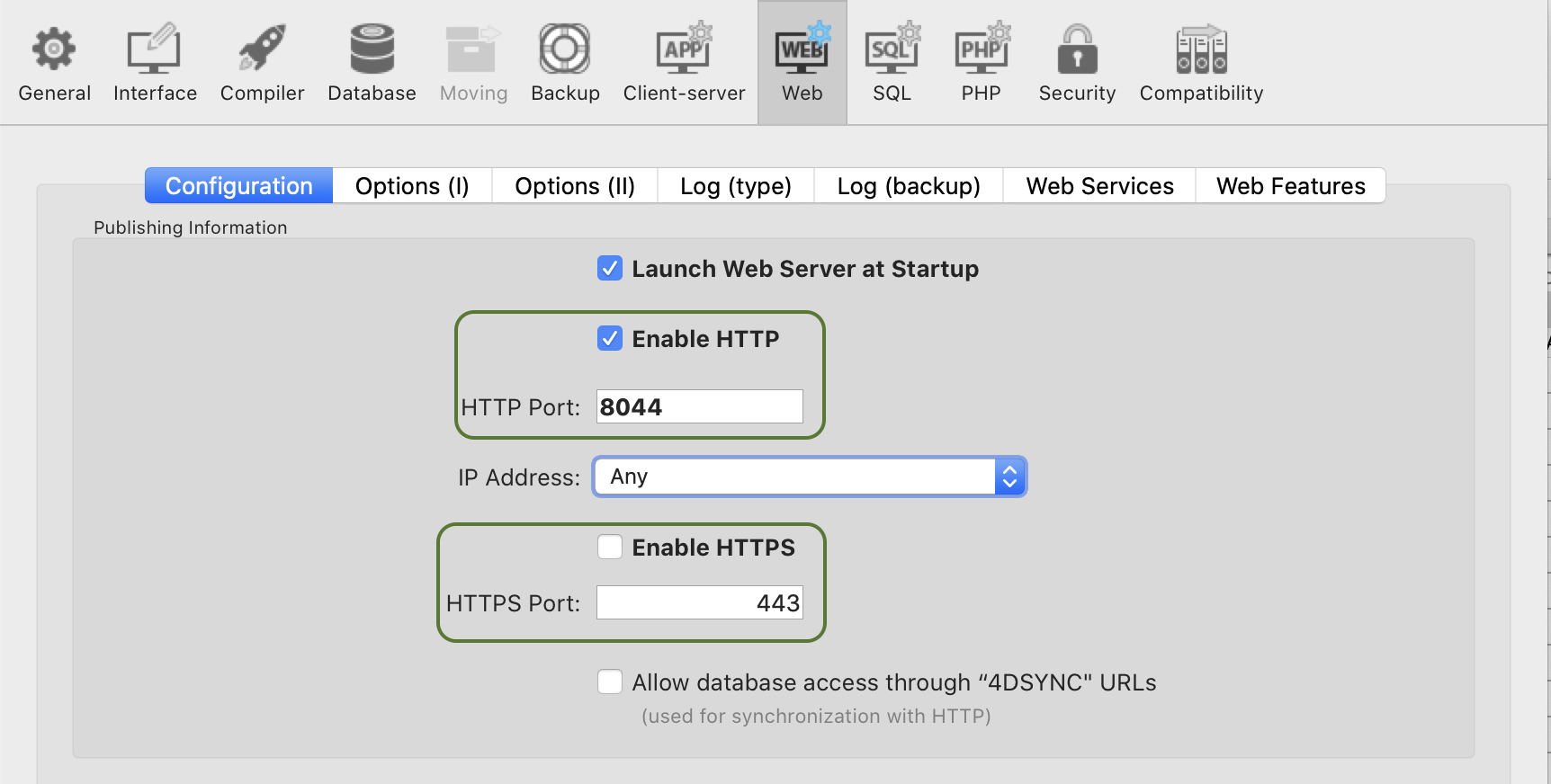Open the PHP settings page

(981, 63)
